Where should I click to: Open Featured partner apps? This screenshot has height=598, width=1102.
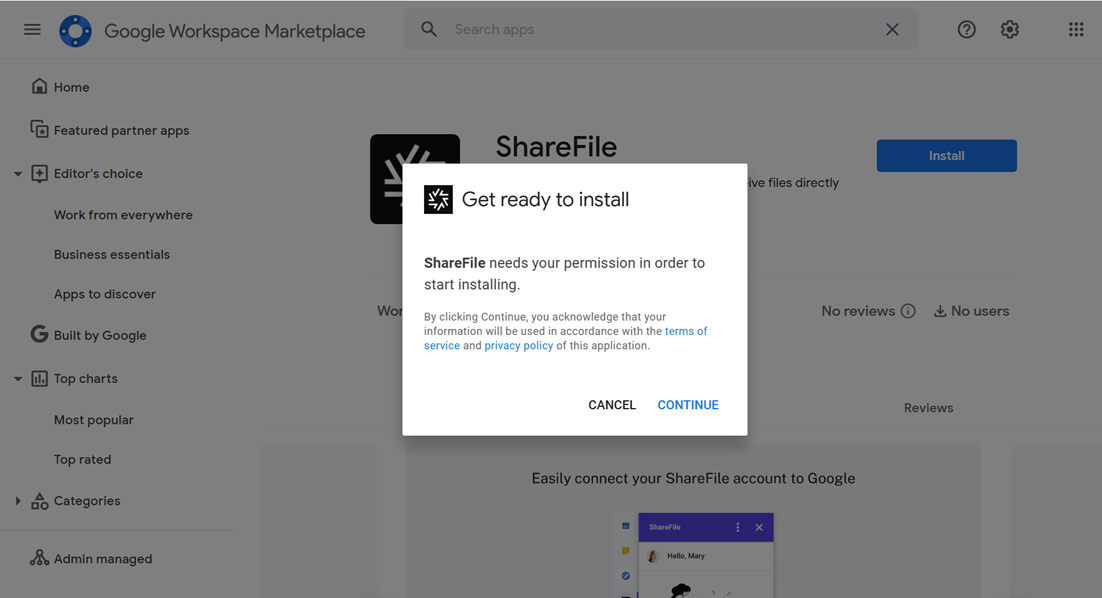pos(121,131)
